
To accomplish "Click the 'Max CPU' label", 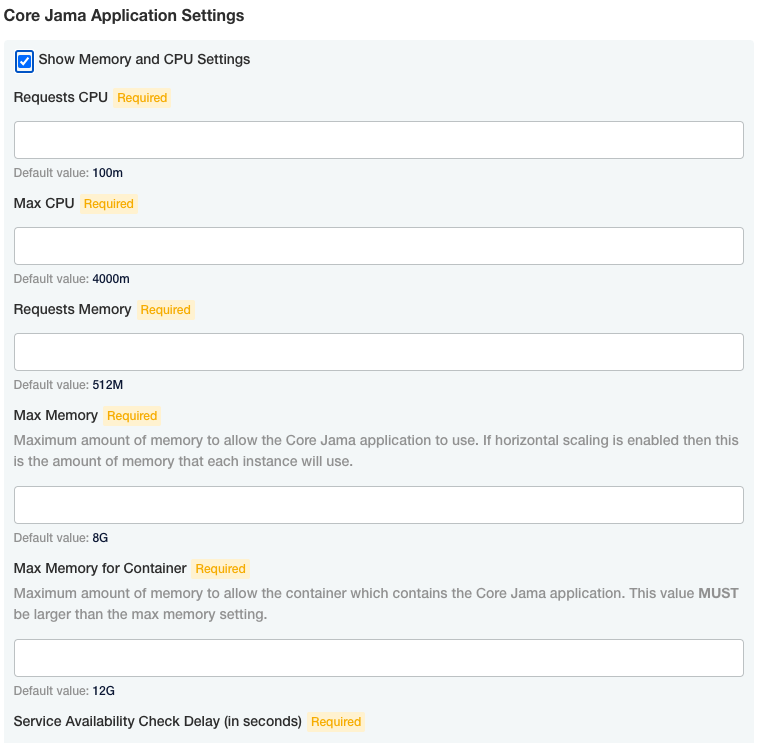I will tap(44, 203).
